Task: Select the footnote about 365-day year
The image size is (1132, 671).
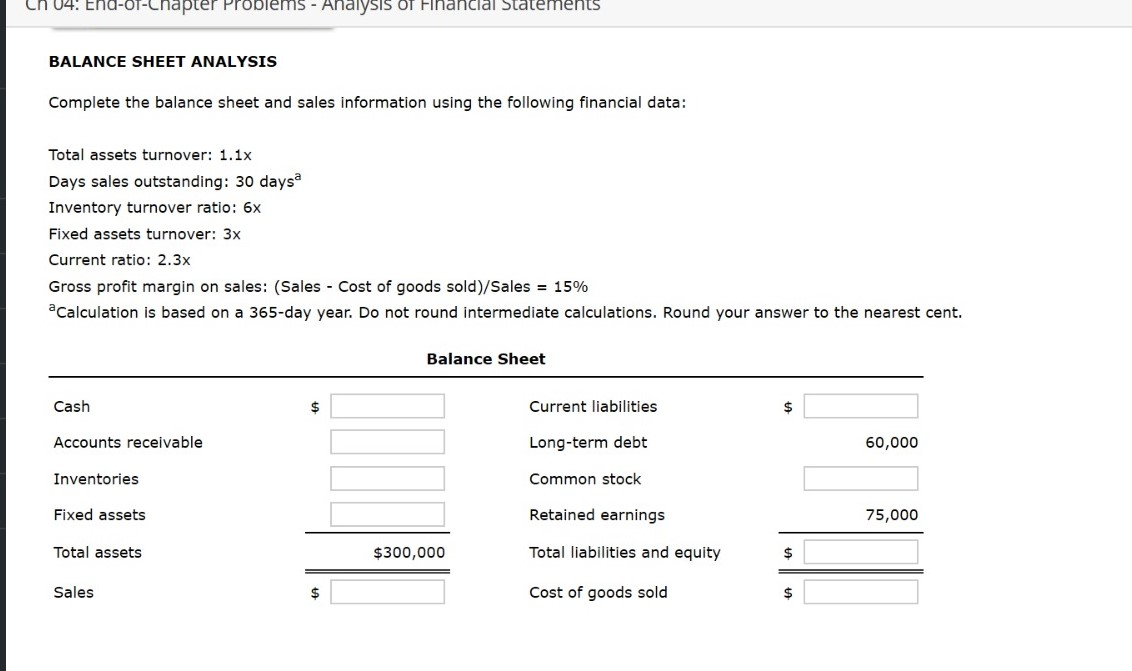Action: [505, 311]
